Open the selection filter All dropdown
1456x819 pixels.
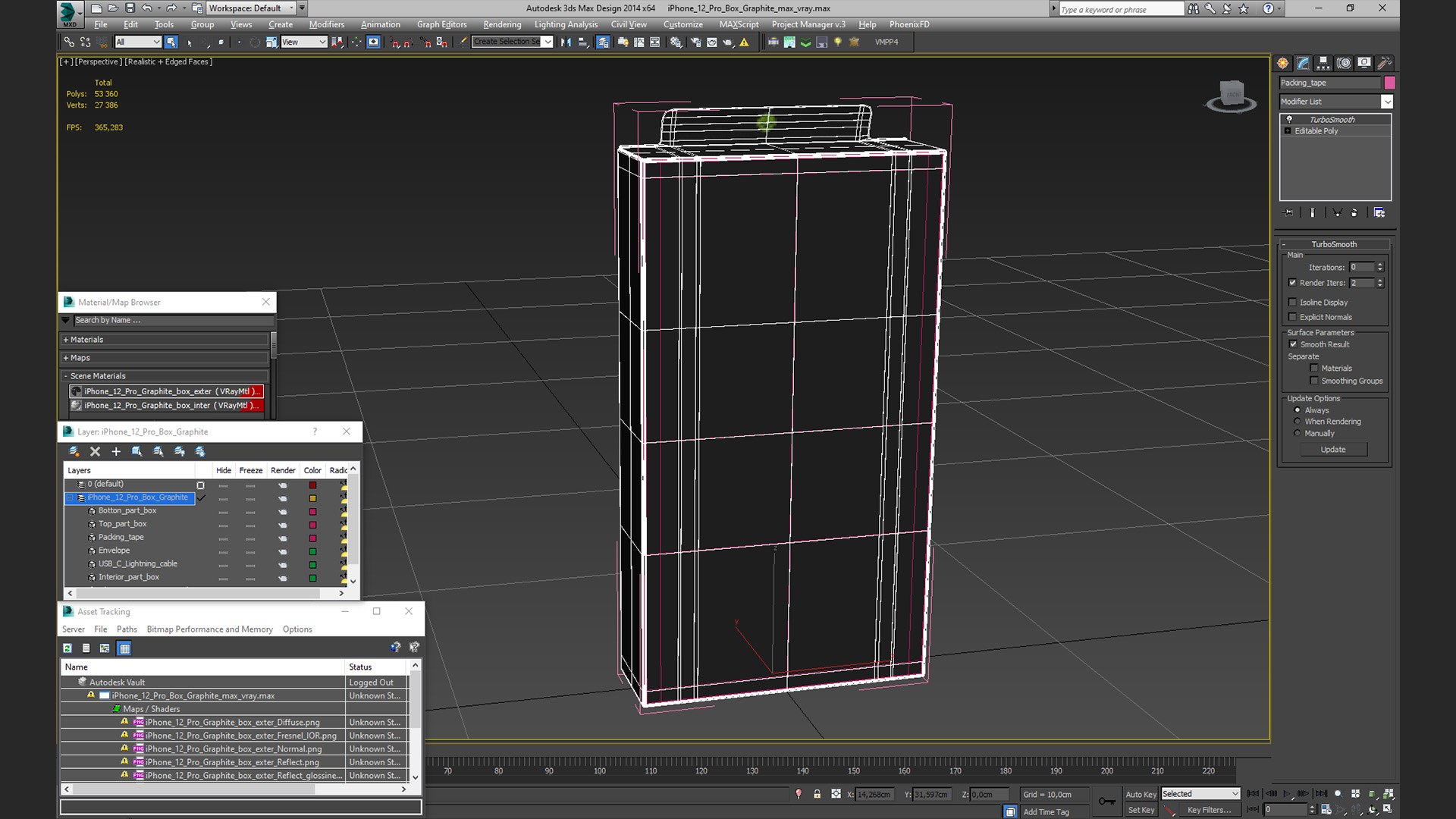(156, 42)
